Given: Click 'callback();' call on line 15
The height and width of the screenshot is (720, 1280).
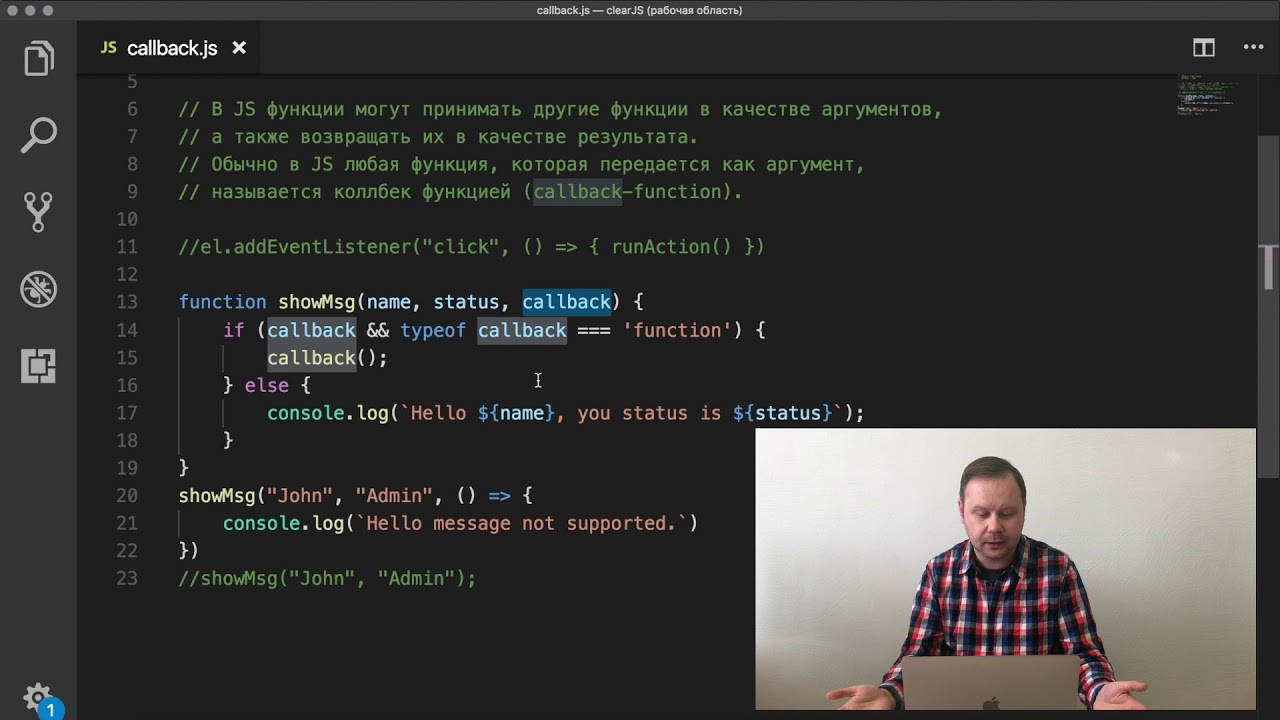Looking at the screenshot, I should pos(327,358).
